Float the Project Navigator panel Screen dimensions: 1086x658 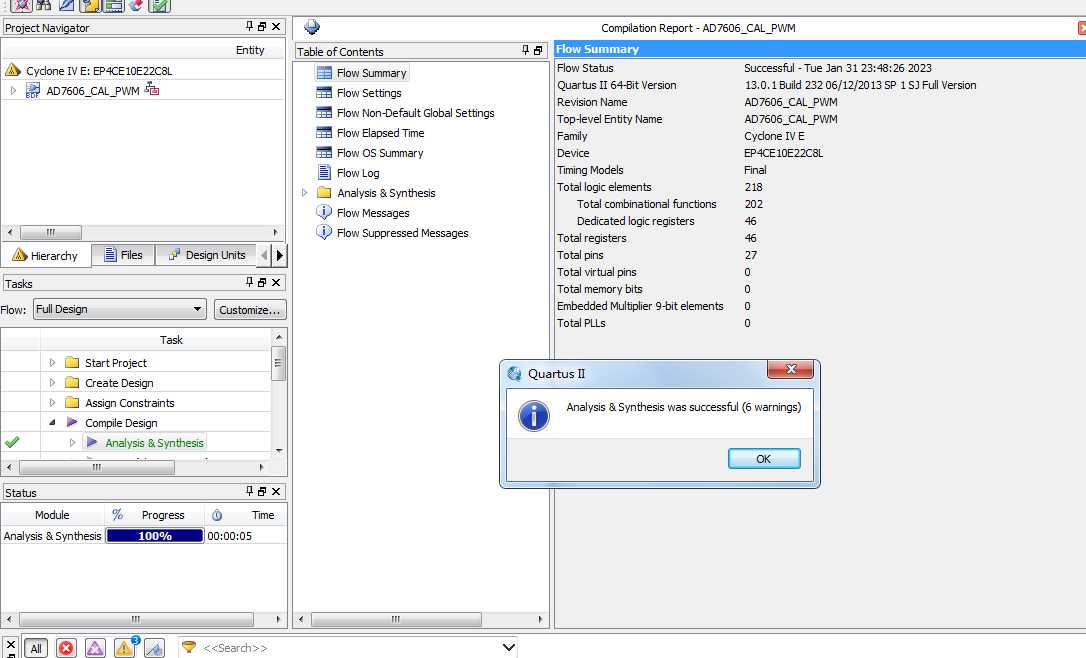tap(262, 26)
